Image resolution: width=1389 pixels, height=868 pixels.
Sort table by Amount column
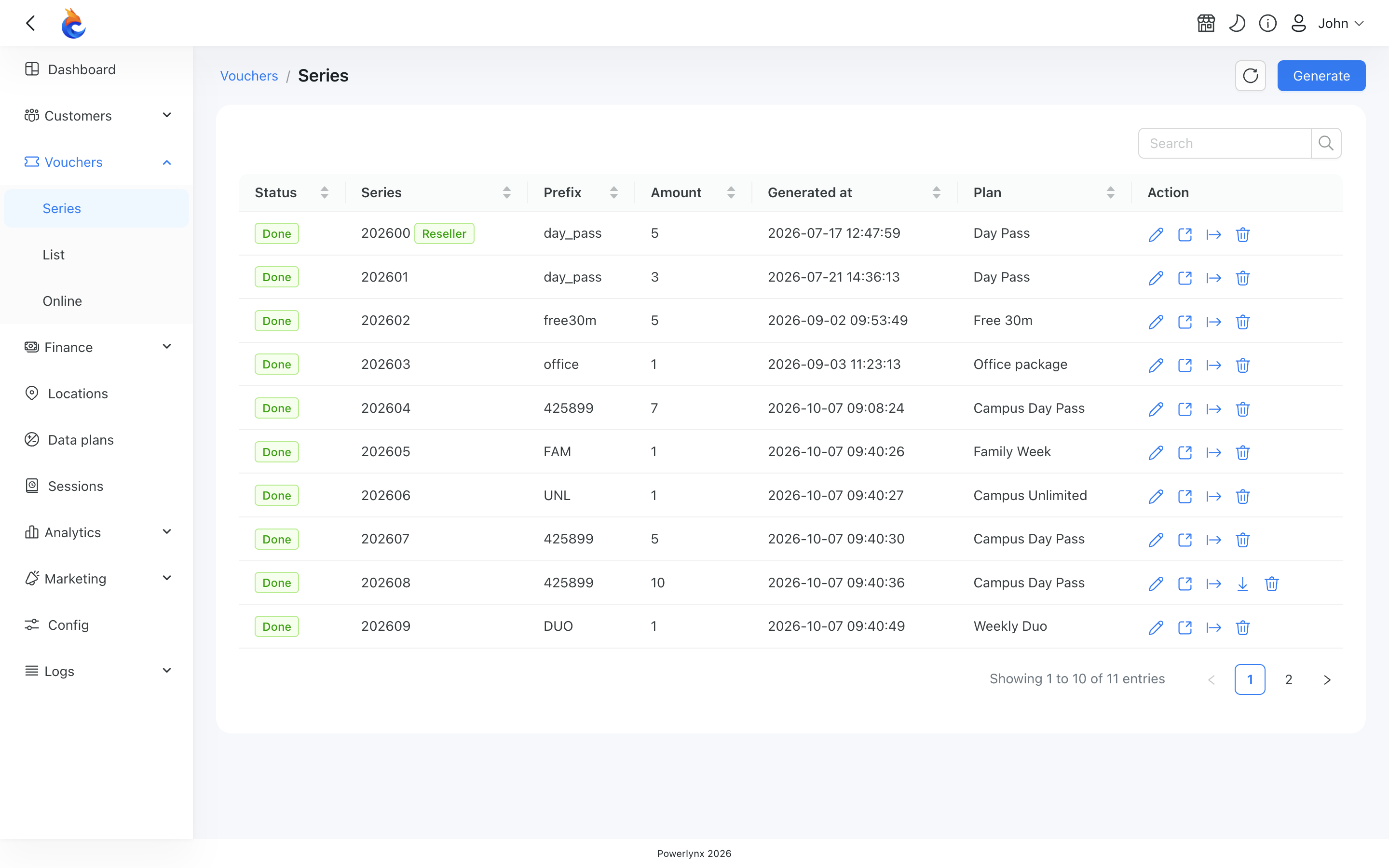(731, 193)
